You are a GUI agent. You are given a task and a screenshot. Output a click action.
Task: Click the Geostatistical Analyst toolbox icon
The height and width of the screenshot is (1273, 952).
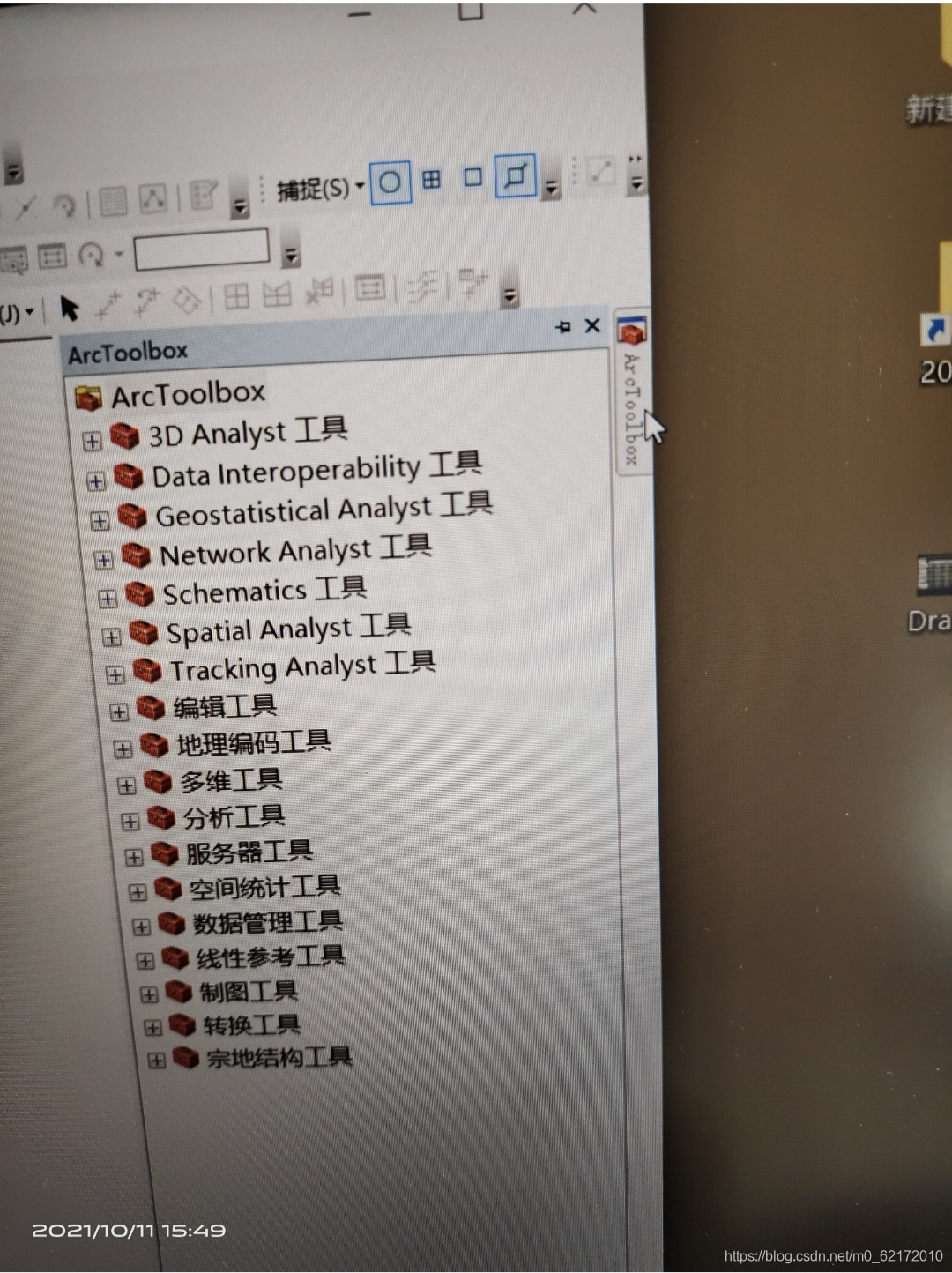coord(131,516)
